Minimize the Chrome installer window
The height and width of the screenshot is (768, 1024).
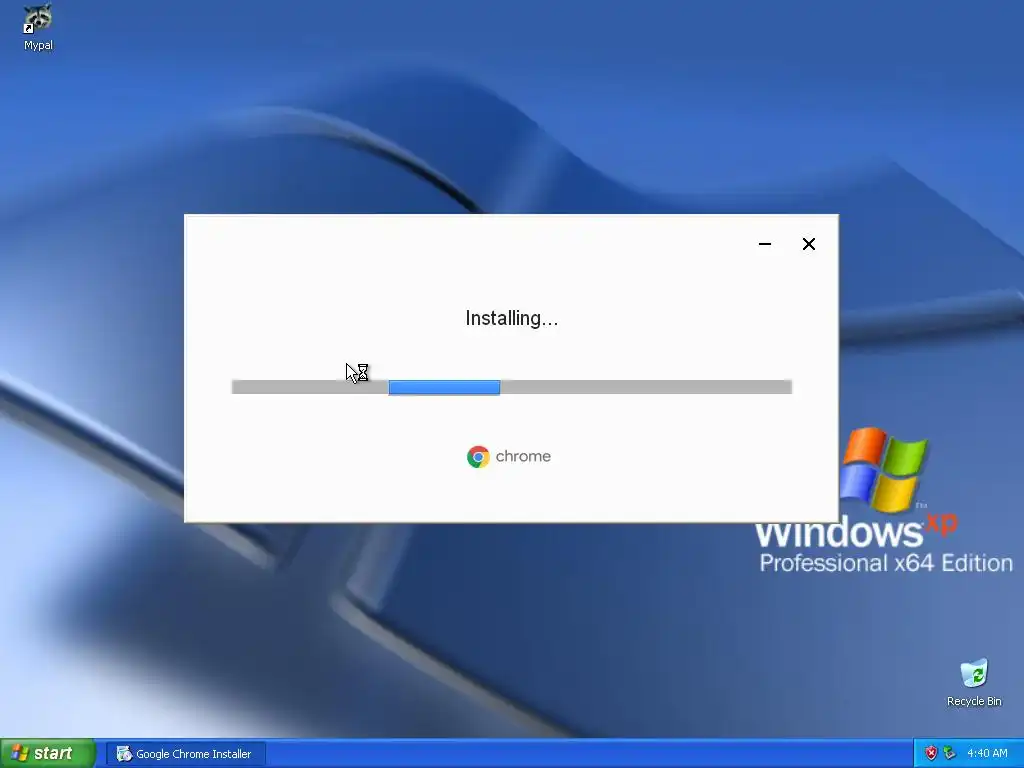(765, 244)
